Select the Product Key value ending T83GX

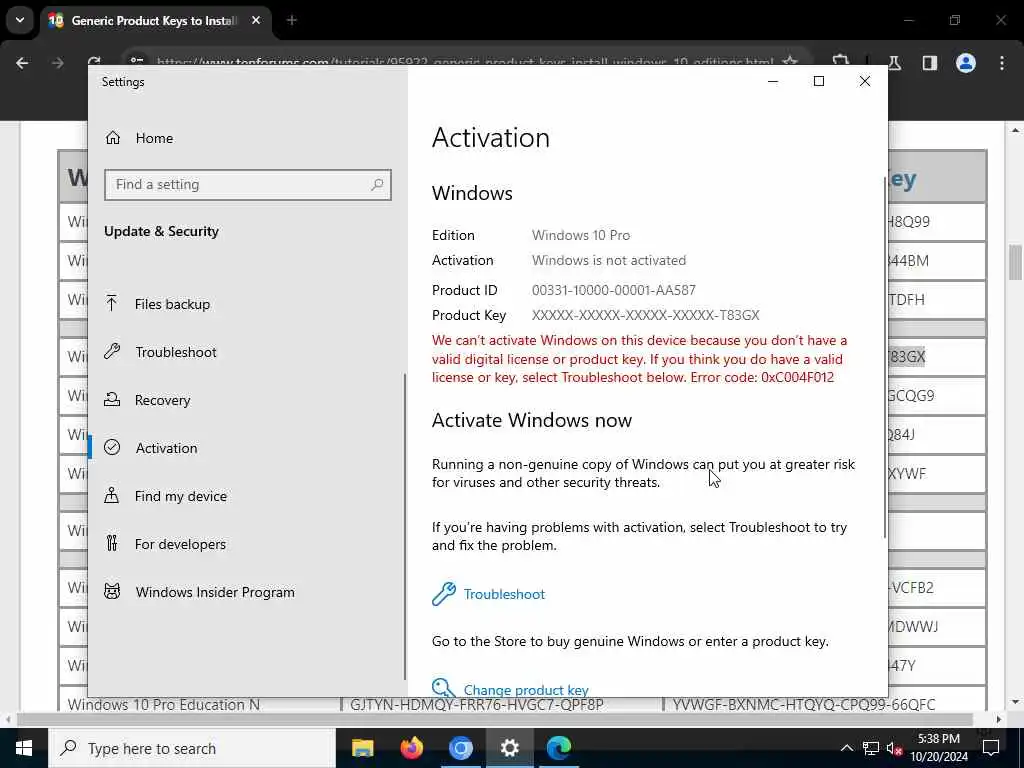pyautogui.click(x=645, y=315)
